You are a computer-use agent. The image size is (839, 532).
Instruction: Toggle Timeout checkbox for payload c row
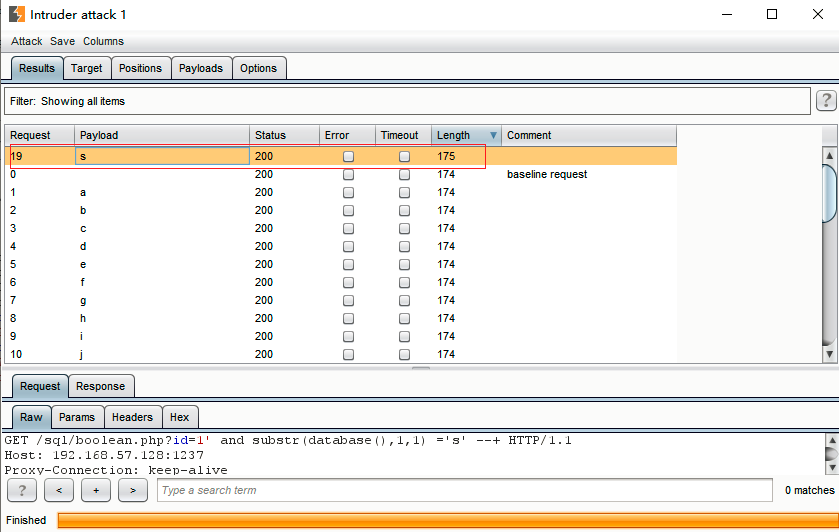click(x=405, y=229)
